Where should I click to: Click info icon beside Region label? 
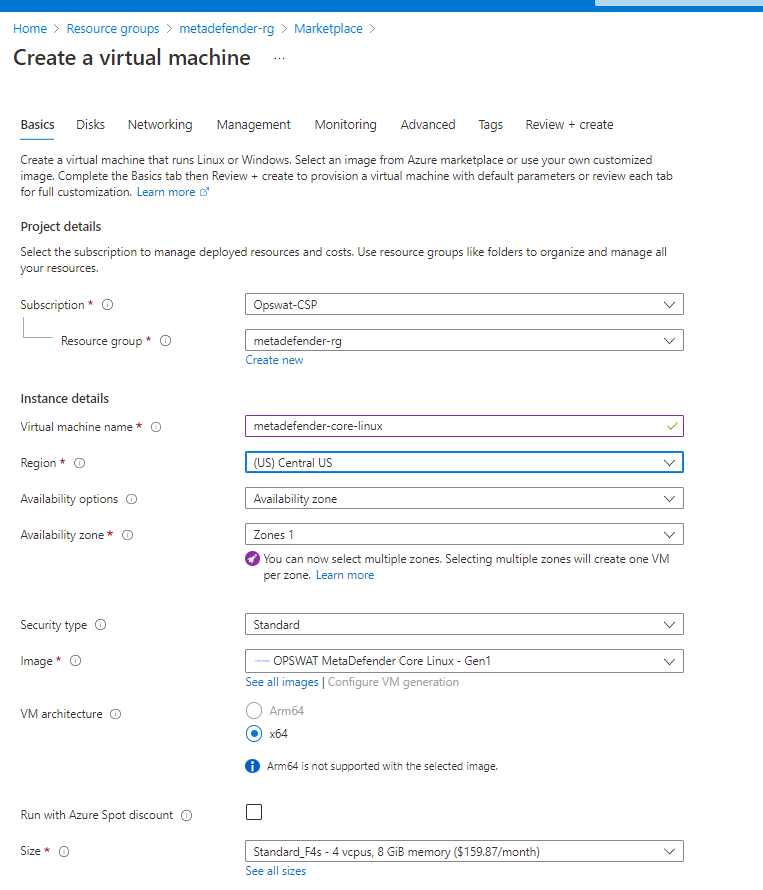(79, 463)
